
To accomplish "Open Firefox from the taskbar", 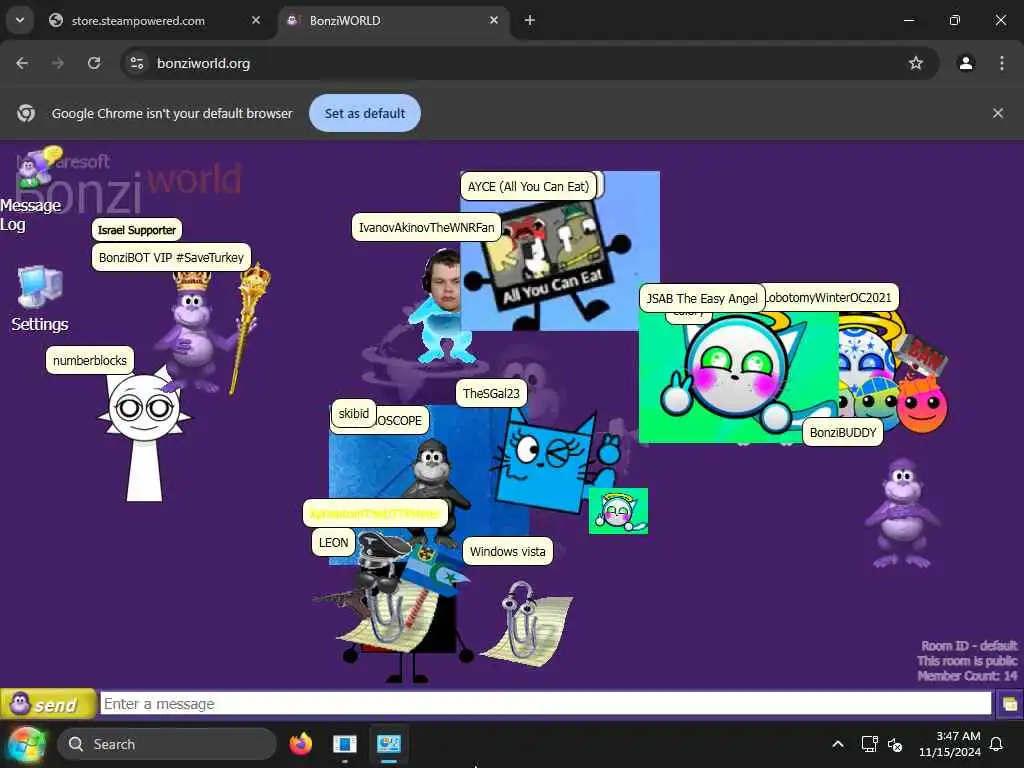I will click(x=300, y=744).
